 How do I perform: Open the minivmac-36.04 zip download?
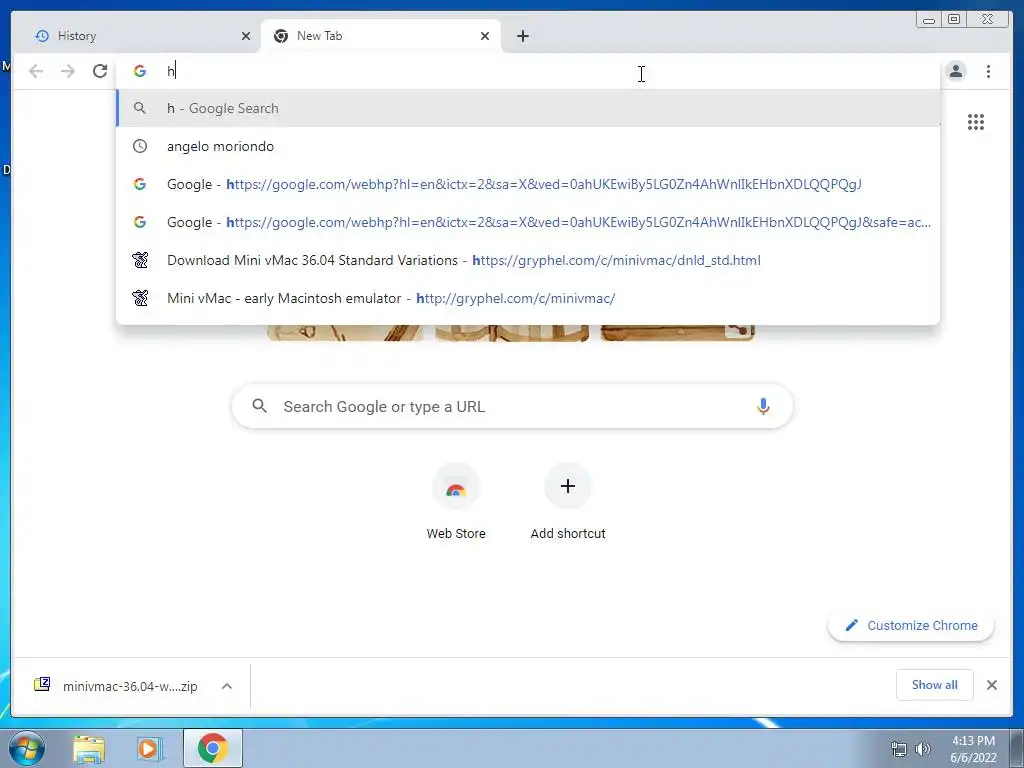116,686
